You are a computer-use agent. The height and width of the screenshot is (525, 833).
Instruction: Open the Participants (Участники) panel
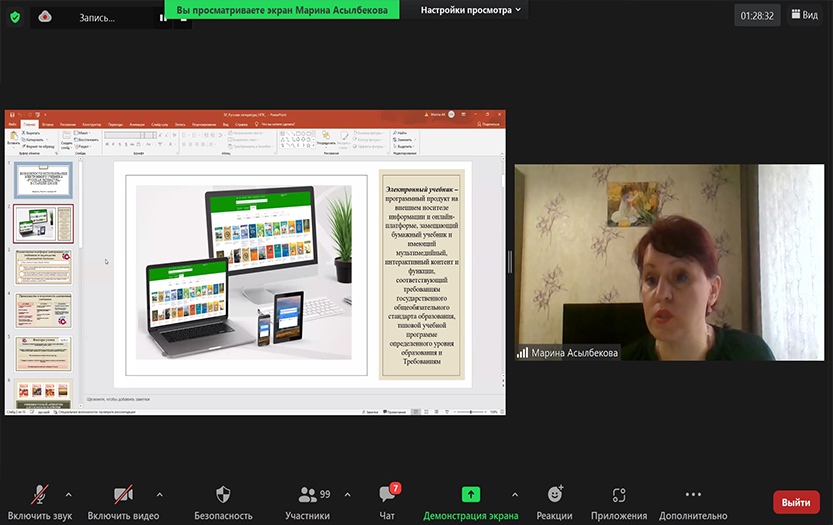tap(307, 495)
